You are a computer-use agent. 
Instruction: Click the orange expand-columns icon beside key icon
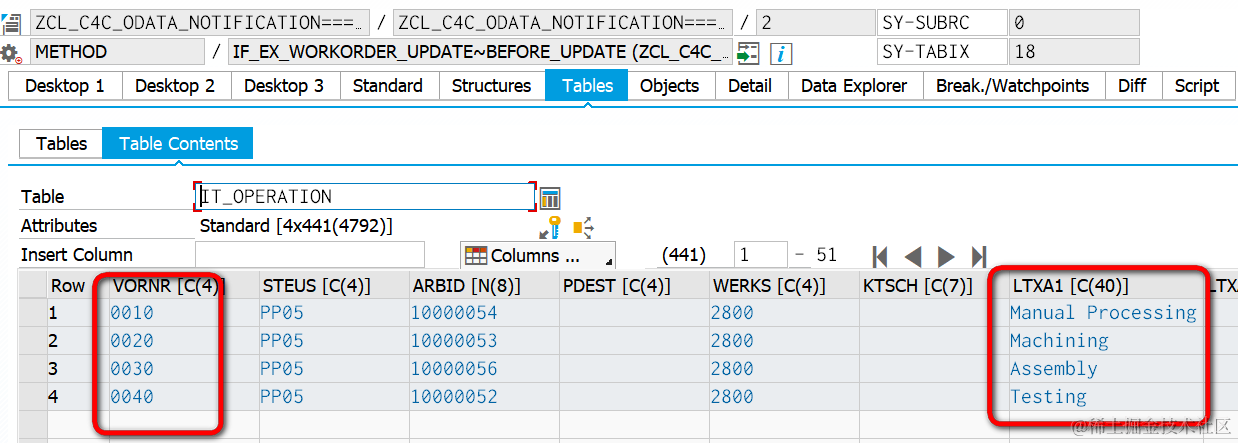tap(583, 227)
